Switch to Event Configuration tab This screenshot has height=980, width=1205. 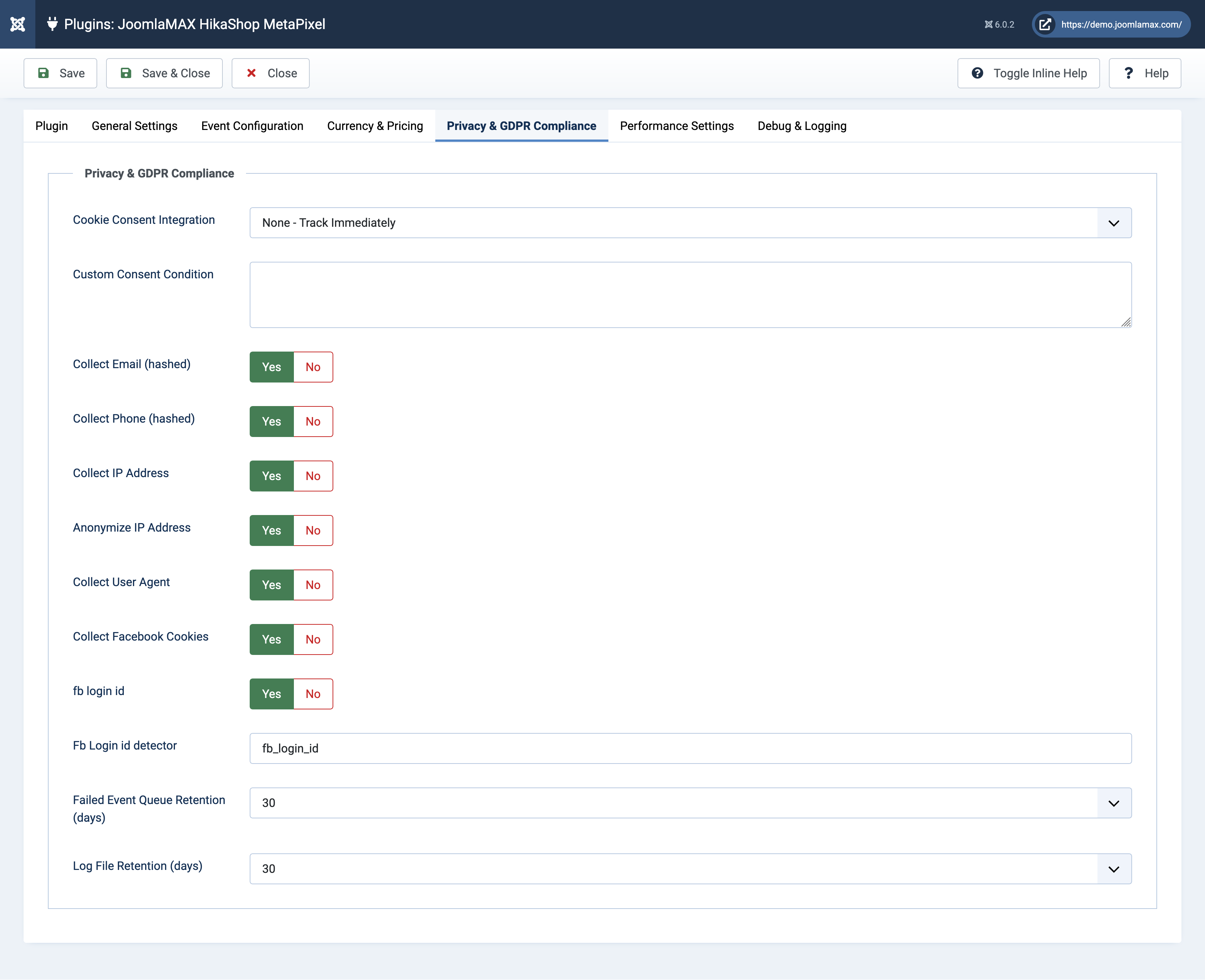[252, 126]
